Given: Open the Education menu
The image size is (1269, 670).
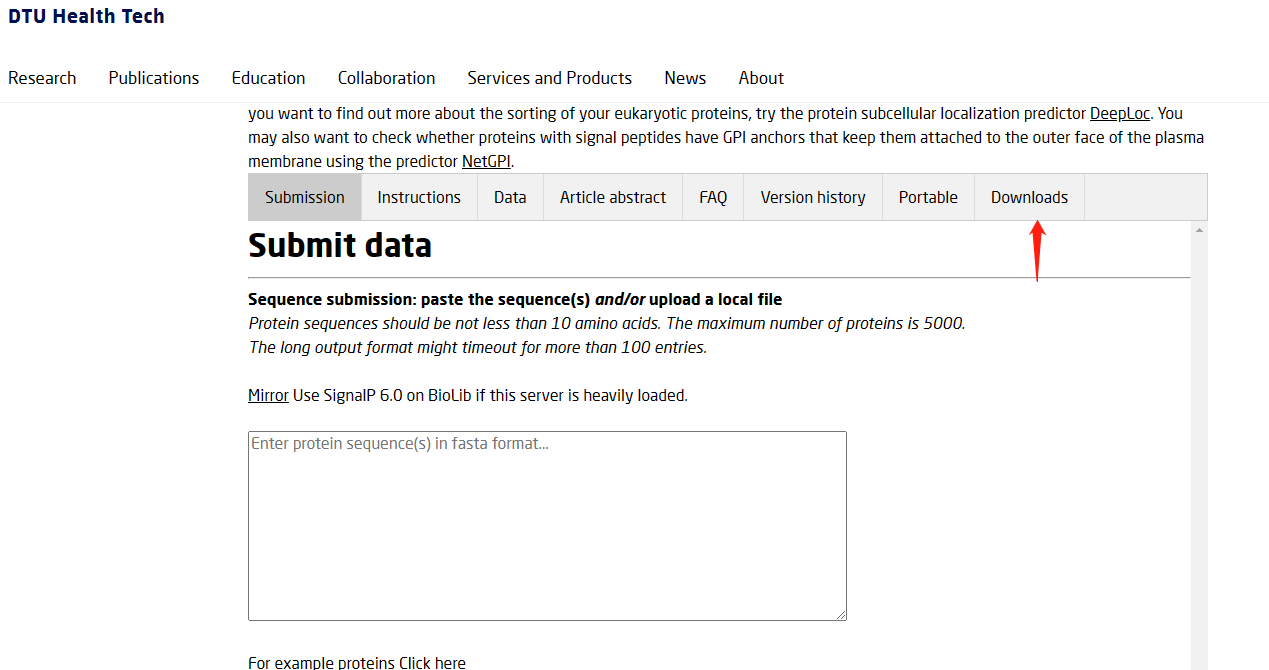Looking at the screenshot, I should pos(268,78).
